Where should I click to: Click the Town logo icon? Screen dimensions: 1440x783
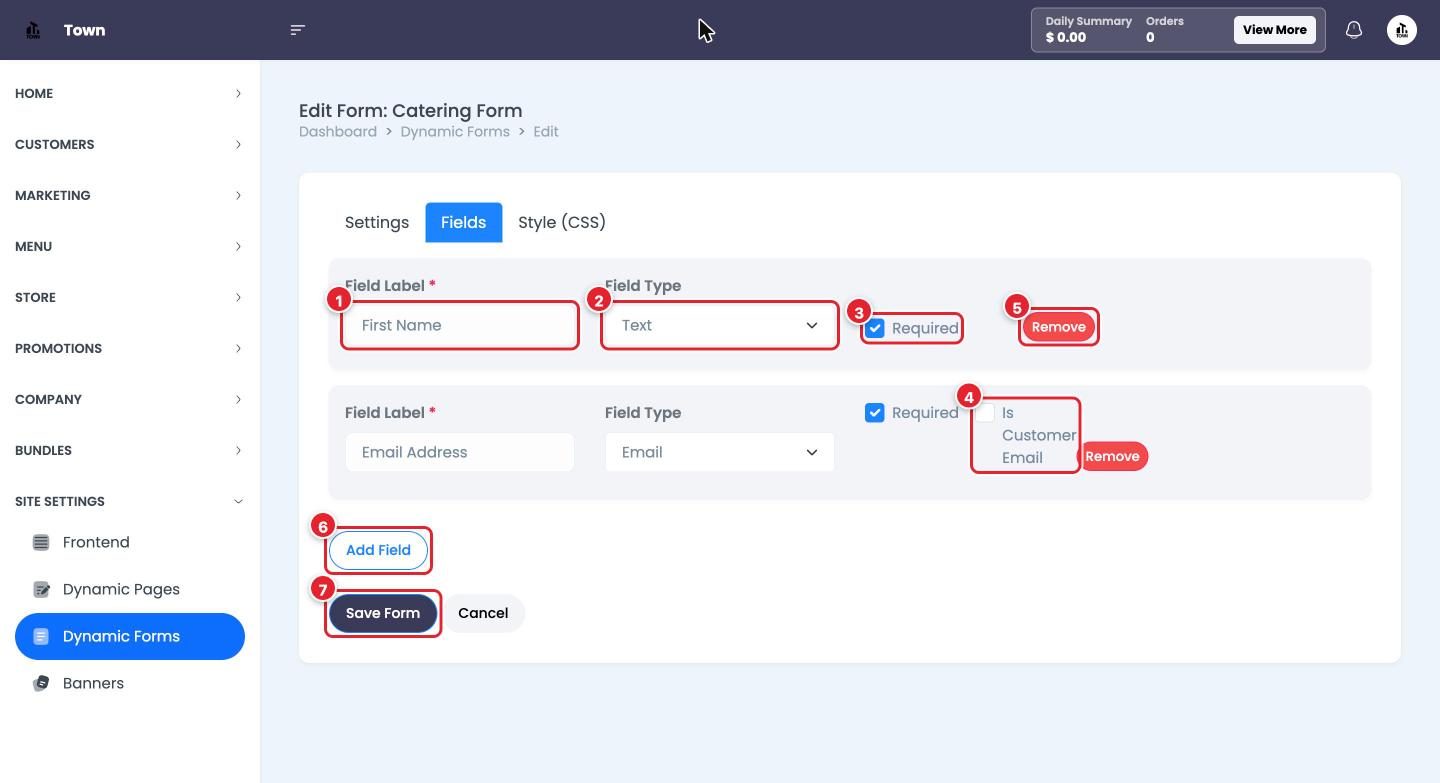click(33, 30)
